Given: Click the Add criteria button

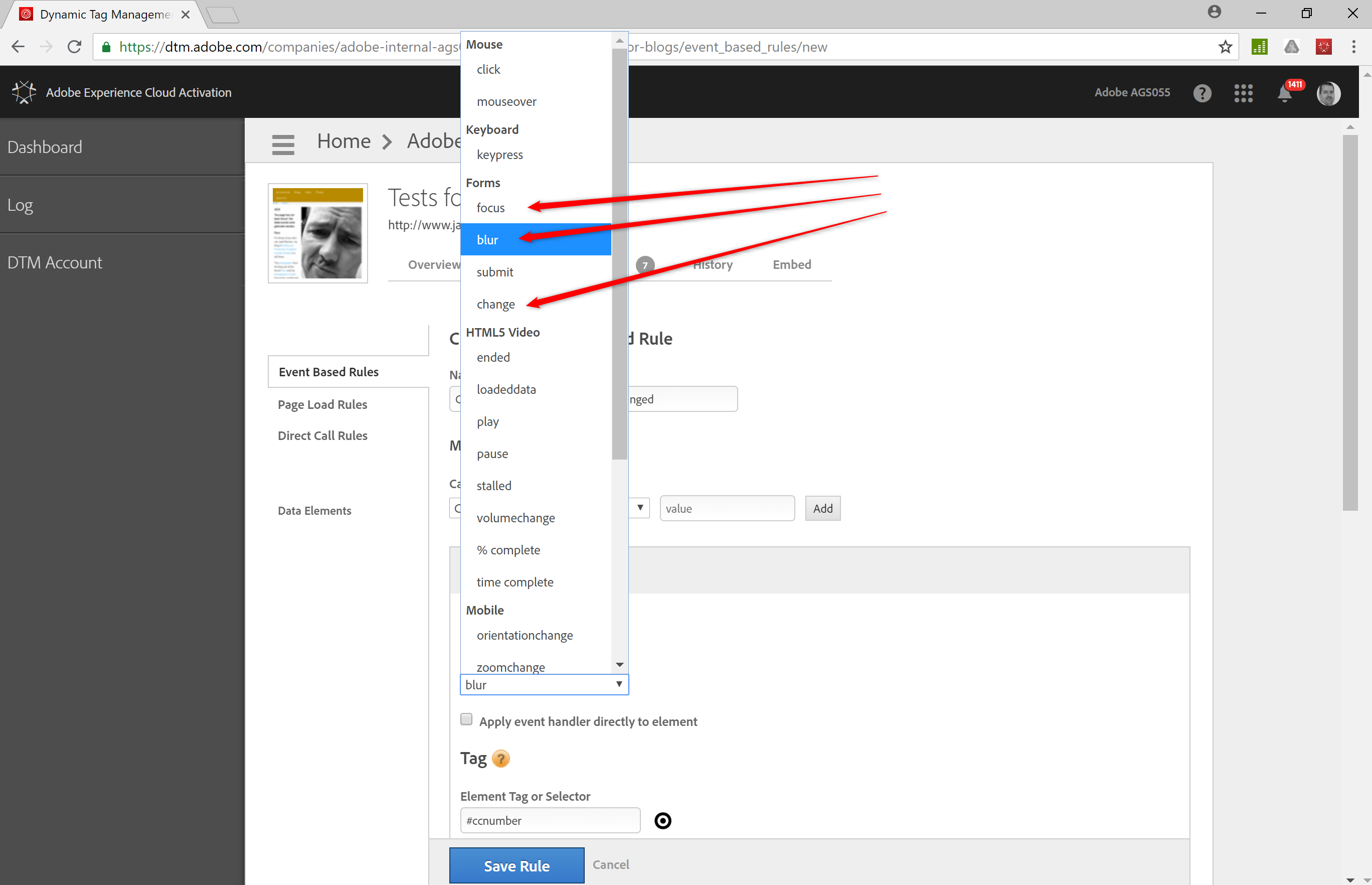Looking at the screenshot, I should point(822,509).
